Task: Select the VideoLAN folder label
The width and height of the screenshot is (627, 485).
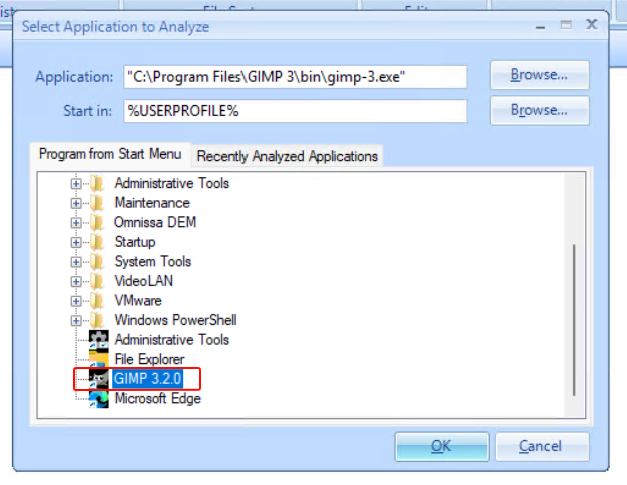Action: (x=144, y=281)
